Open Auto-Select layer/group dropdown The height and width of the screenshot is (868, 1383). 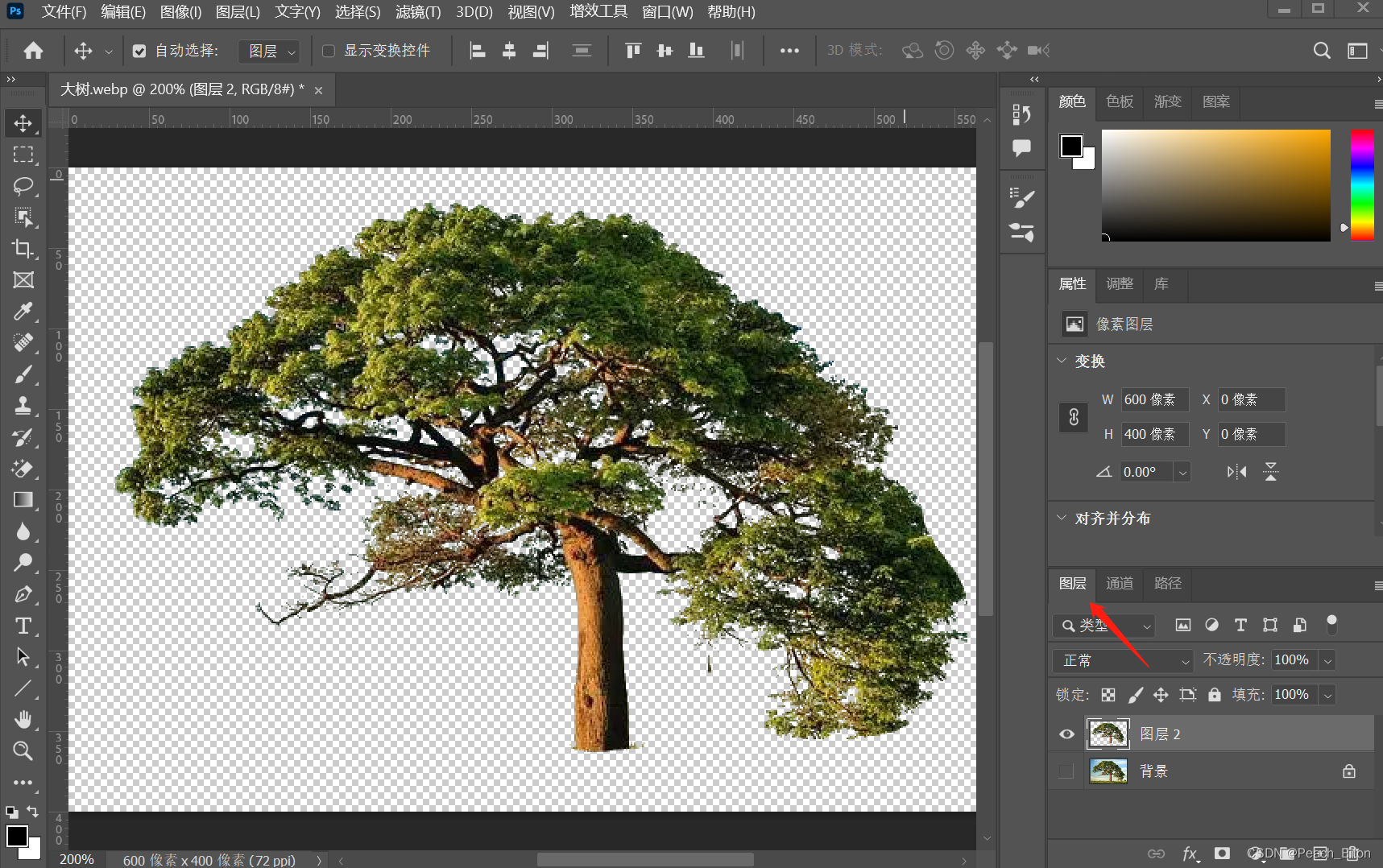tap(269, 52)
